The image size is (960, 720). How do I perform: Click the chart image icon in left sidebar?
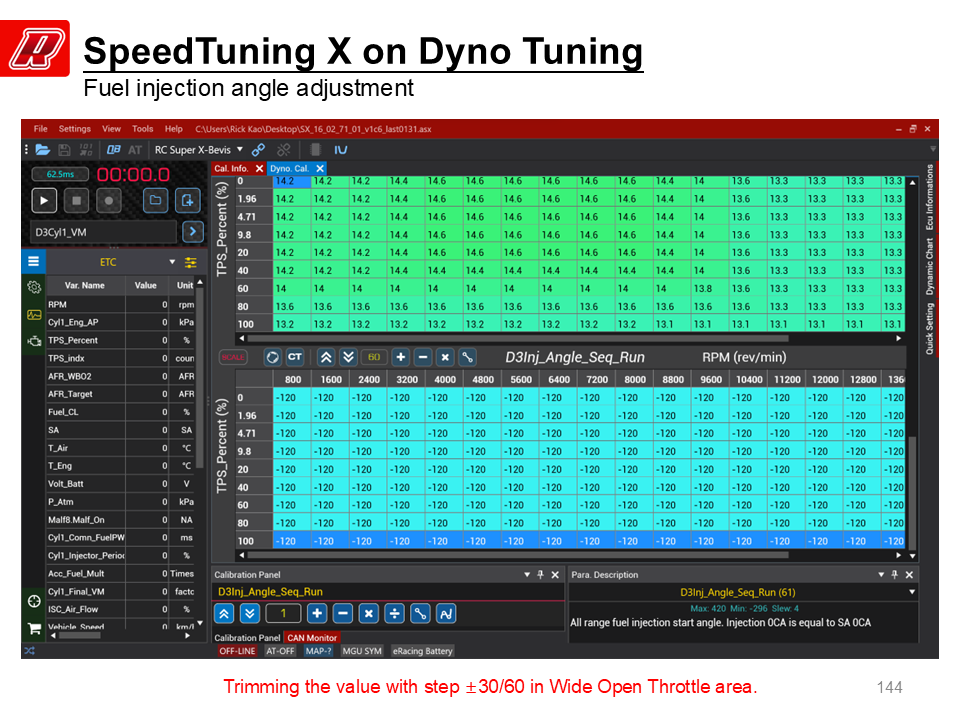[x=34, y=315]
